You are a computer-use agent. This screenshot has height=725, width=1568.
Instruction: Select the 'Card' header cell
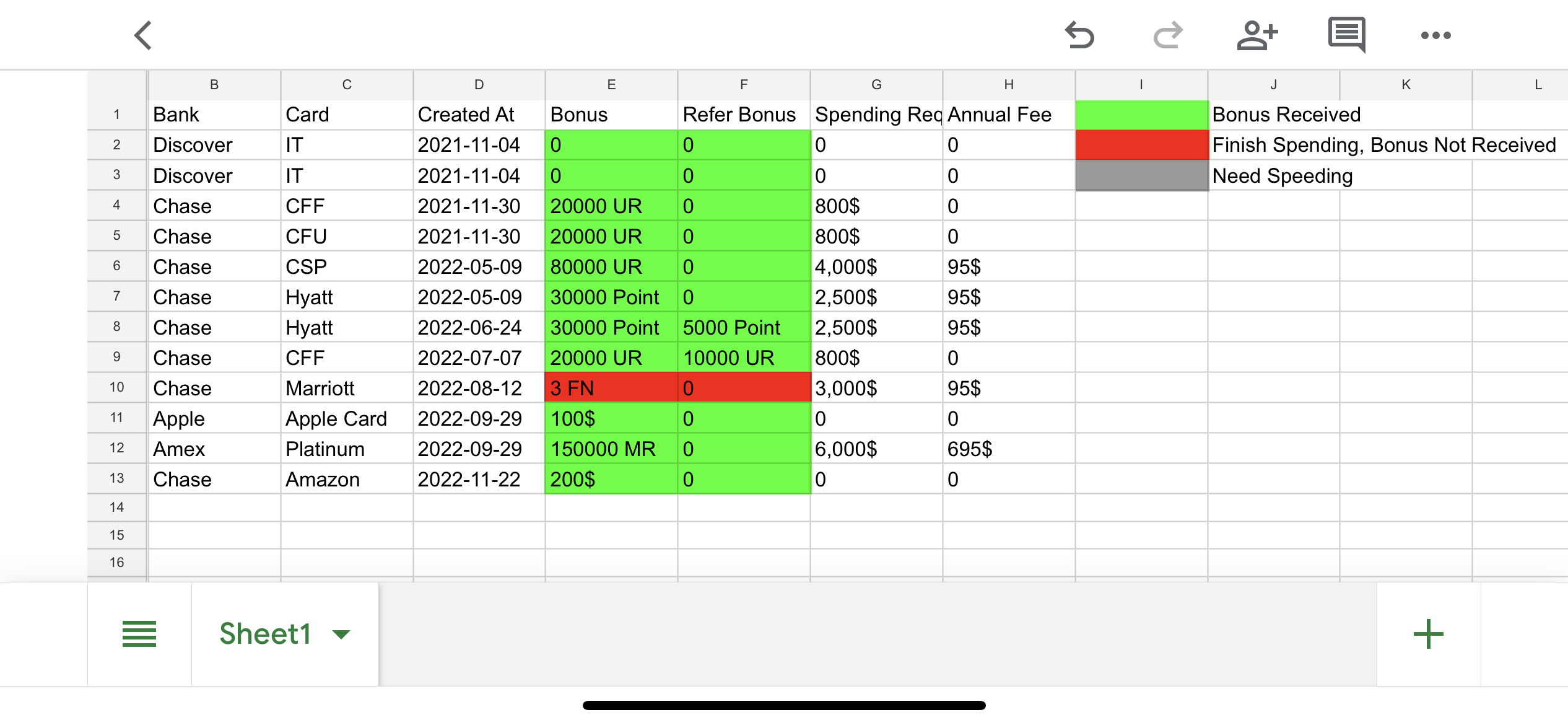coord(347,115)
